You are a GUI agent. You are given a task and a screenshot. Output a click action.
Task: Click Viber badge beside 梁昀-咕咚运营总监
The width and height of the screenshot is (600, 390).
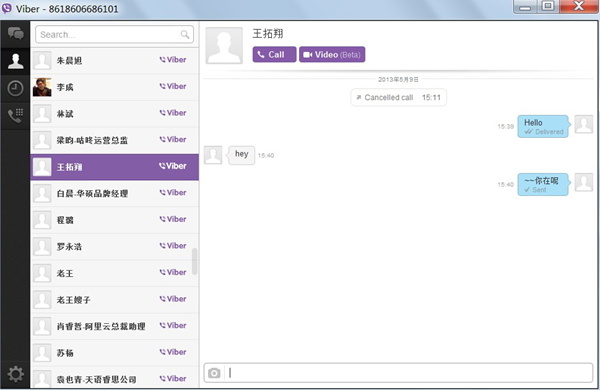pyautogui.click(x=173, y=139)
